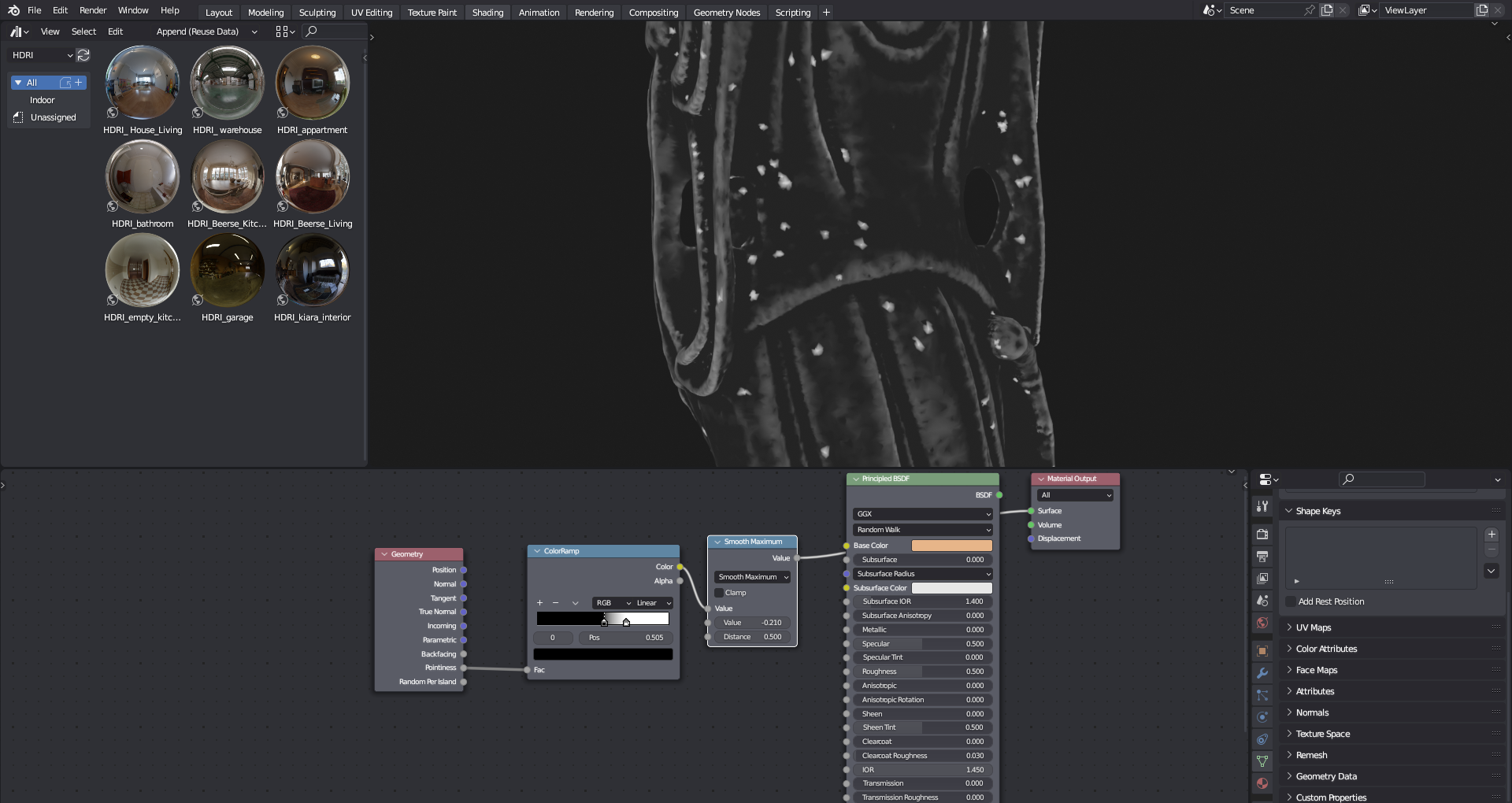Open the HDRI library dropdown
1512x803 pixels.
41,55
